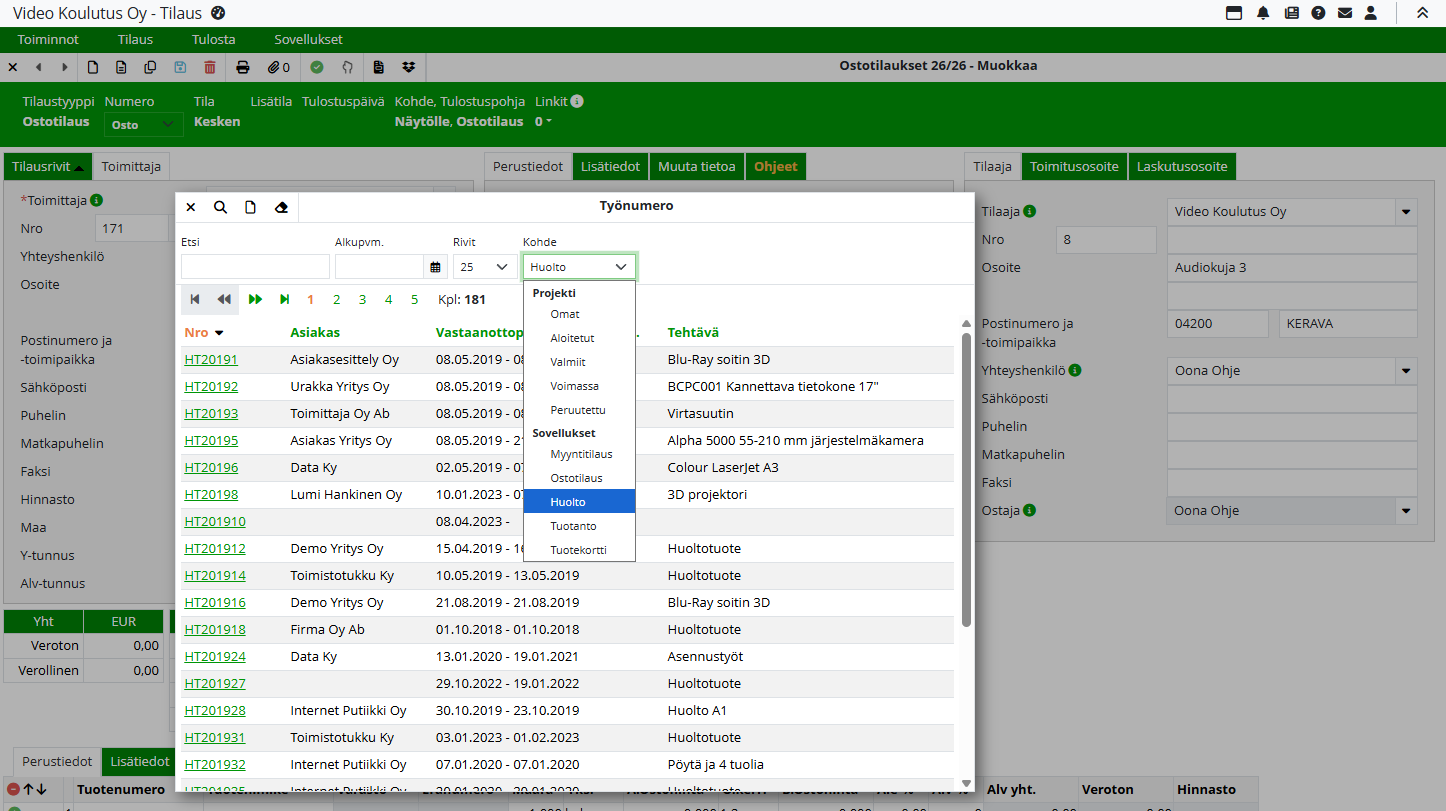
Task: Go to next page with green double arrow
Action: [255, 299]
